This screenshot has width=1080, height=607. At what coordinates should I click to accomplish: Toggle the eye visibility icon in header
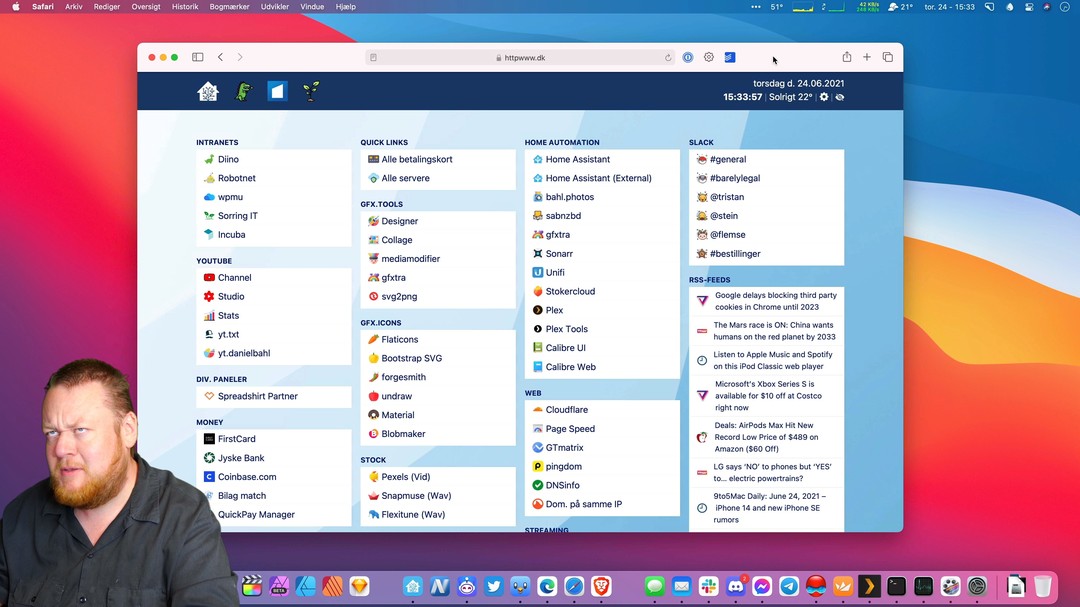[839, 97]
